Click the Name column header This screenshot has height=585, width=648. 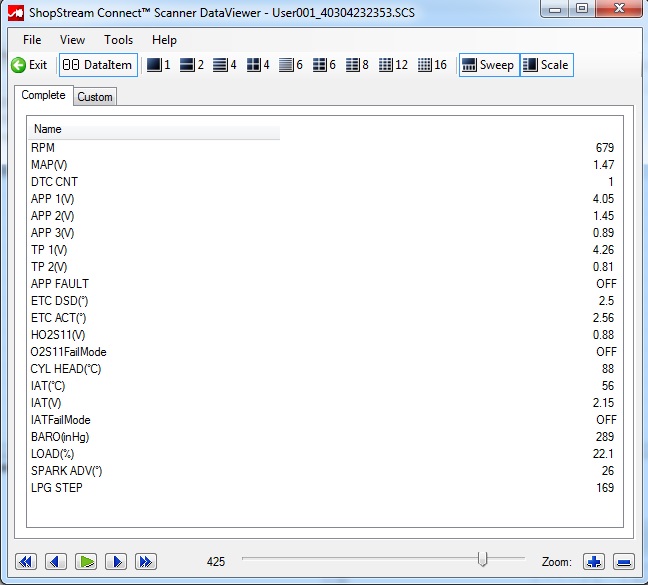point(154,129)
